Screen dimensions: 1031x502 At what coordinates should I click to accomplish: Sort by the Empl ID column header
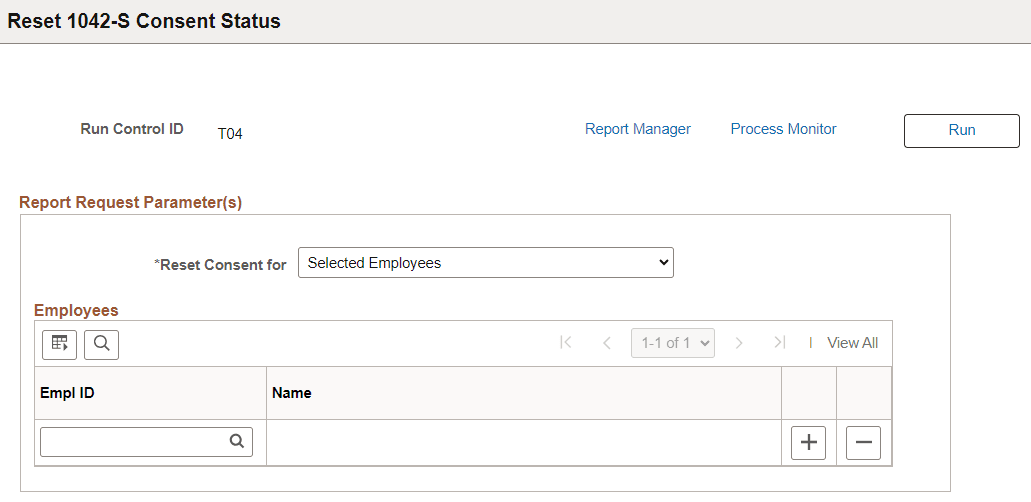pyautogui.click(x=67, y=393)
